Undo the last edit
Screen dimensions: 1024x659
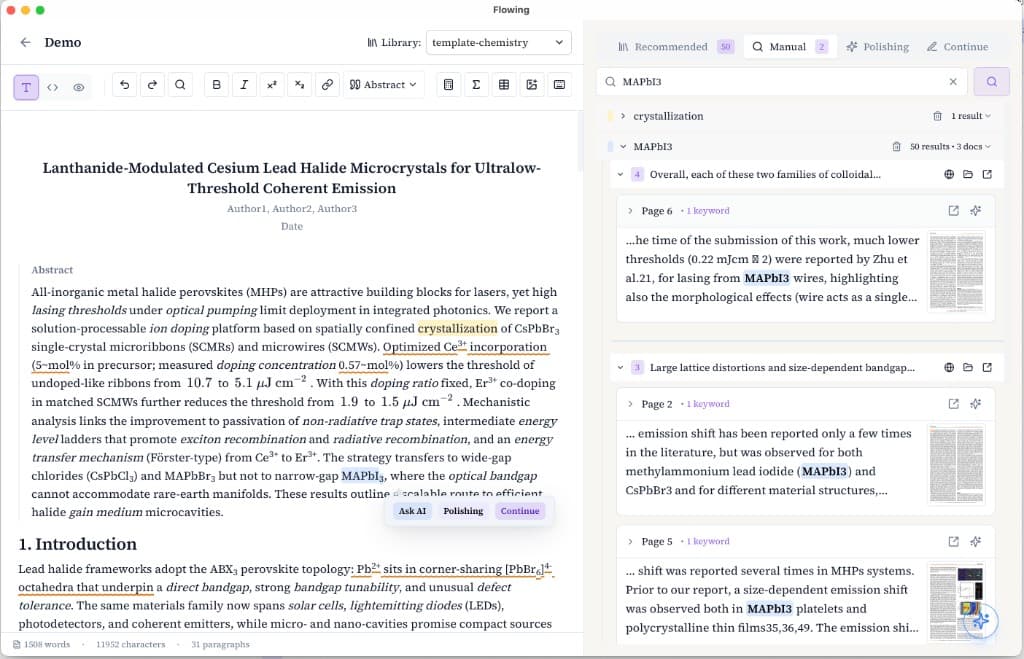pyautogui.click(x=125, y=84)
